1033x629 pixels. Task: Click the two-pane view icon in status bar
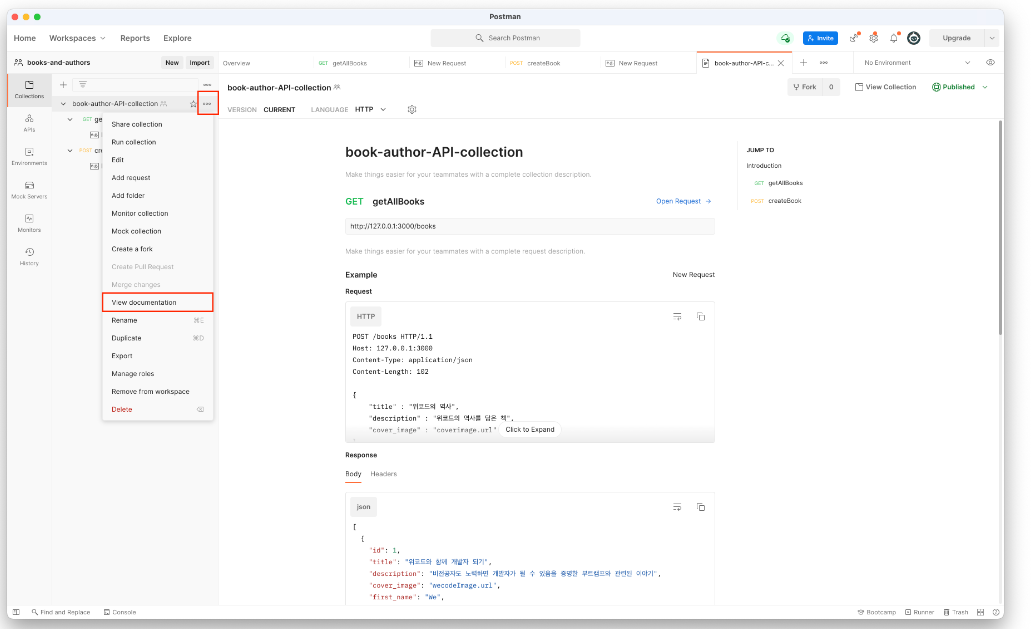coord(980,612)
